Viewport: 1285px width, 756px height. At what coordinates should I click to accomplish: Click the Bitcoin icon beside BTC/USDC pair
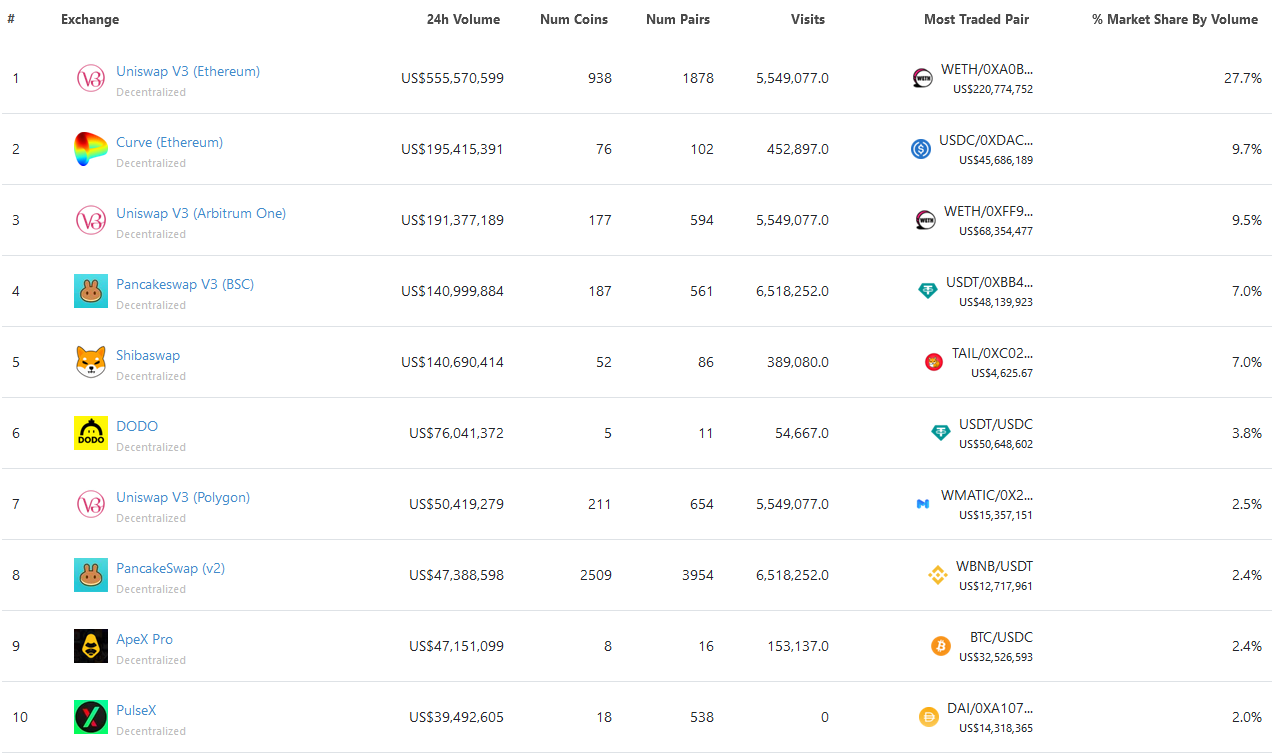[941, 646]
